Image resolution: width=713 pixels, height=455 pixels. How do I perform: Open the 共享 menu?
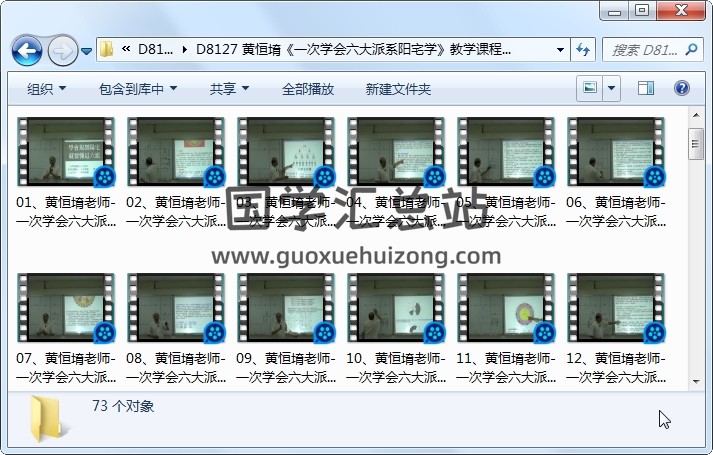(x=229, y=89)
